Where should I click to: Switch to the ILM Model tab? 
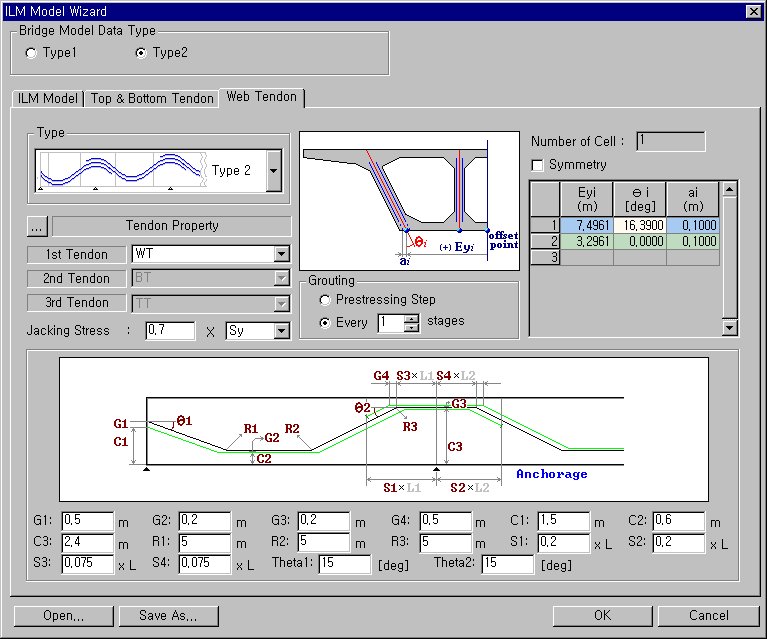point(48,98)
